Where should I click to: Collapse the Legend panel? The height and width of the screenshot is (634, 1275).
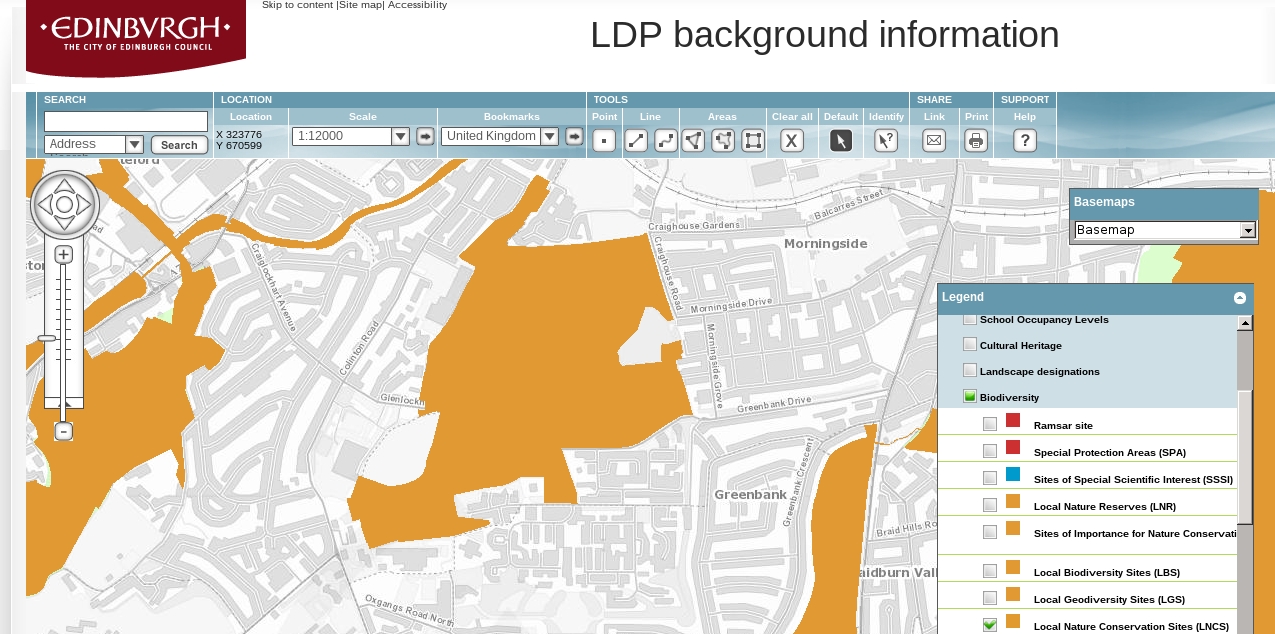(x=1240, y=298)
